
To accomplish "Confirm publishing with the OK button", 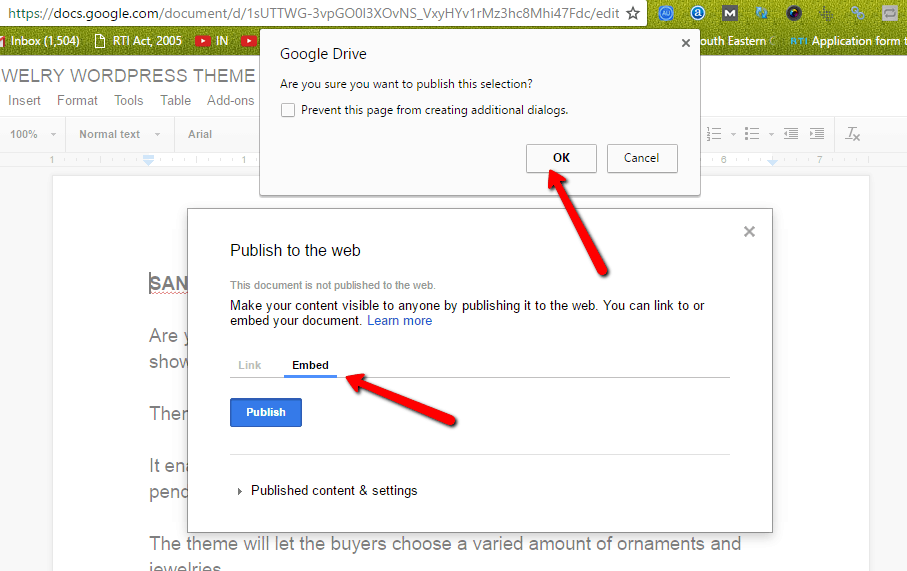I will pyautogui.click(x=561, y=158).
